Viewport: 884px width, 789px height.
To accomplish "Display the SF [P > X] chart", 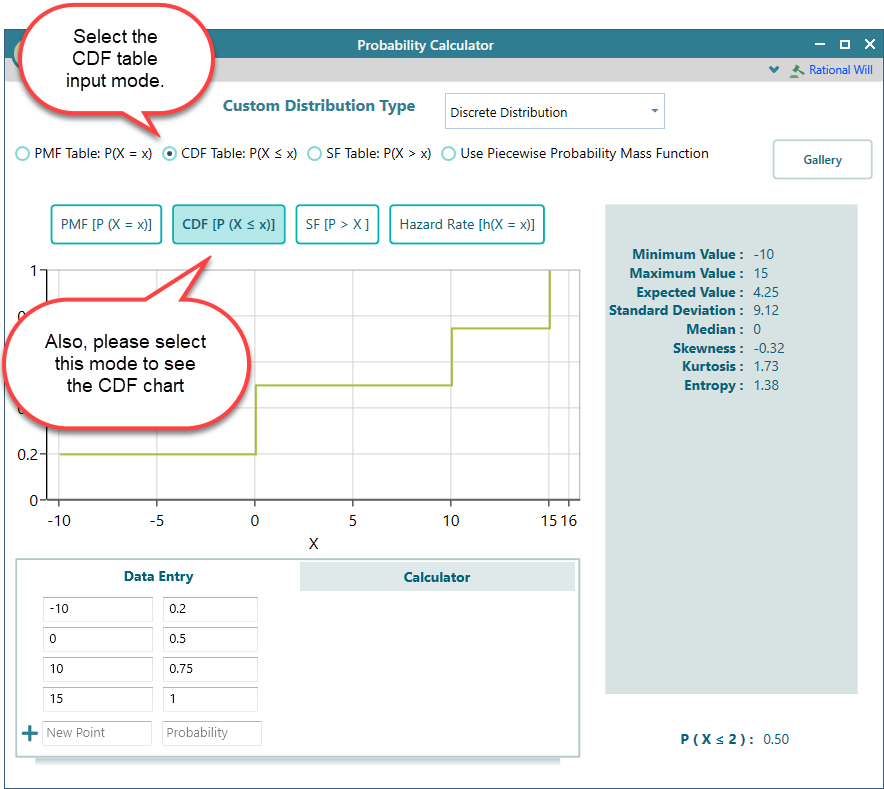I will pyautogui.click(x=337, y=225).
